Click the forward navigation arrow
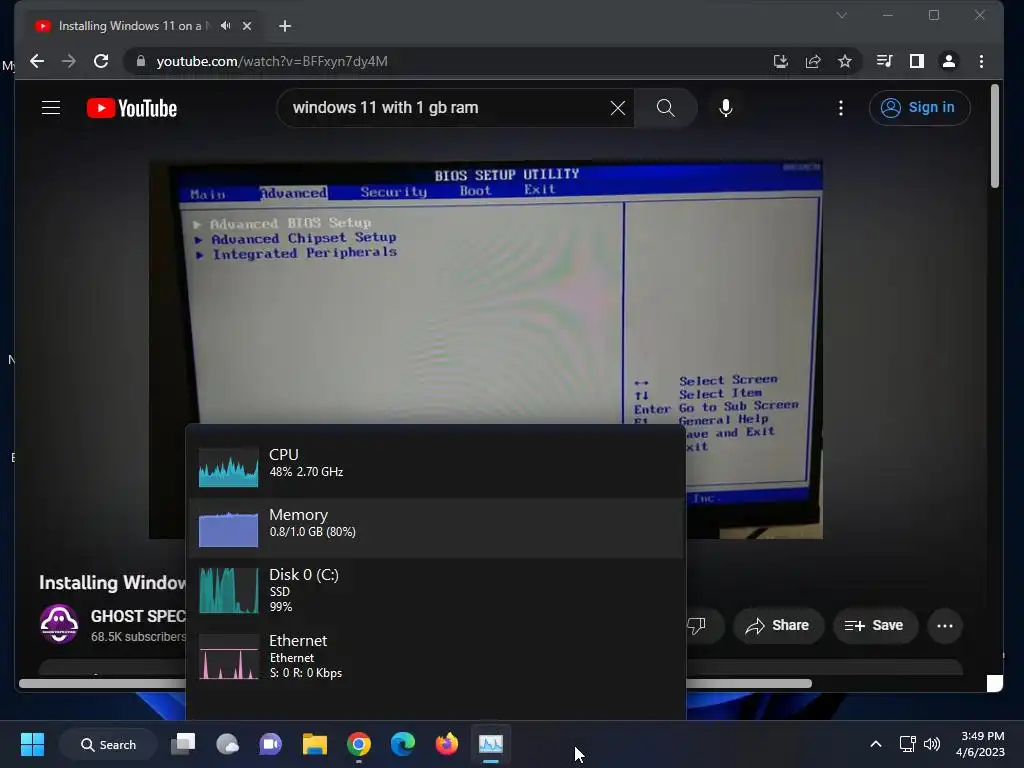The width and height of the screenshot is (1024, 768). pyautogui.click(x=69, y=61)
